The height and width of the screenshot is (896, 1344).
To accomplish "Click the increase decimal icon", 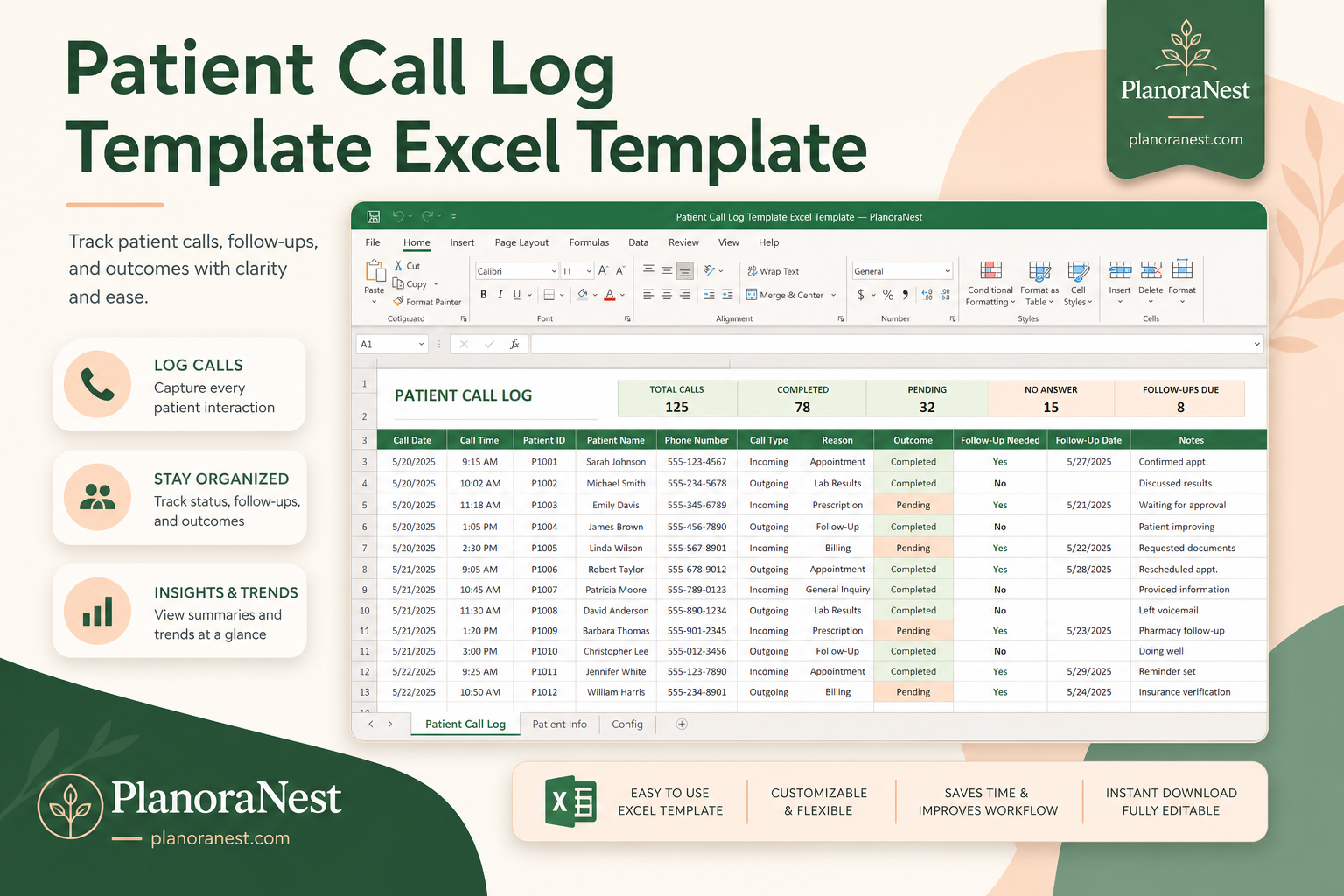I will (927, 295).
